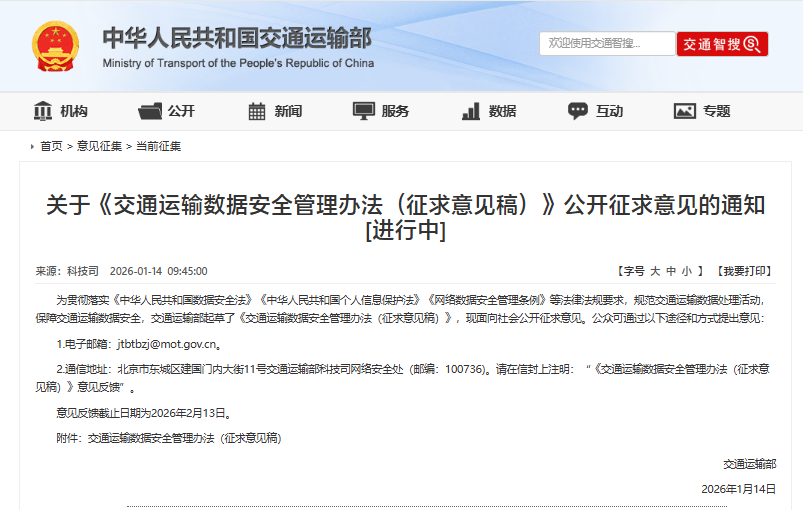Click the 互动 speech bubble icon
The width and height of the screenshot is (803, 510).
click(578, 111)
